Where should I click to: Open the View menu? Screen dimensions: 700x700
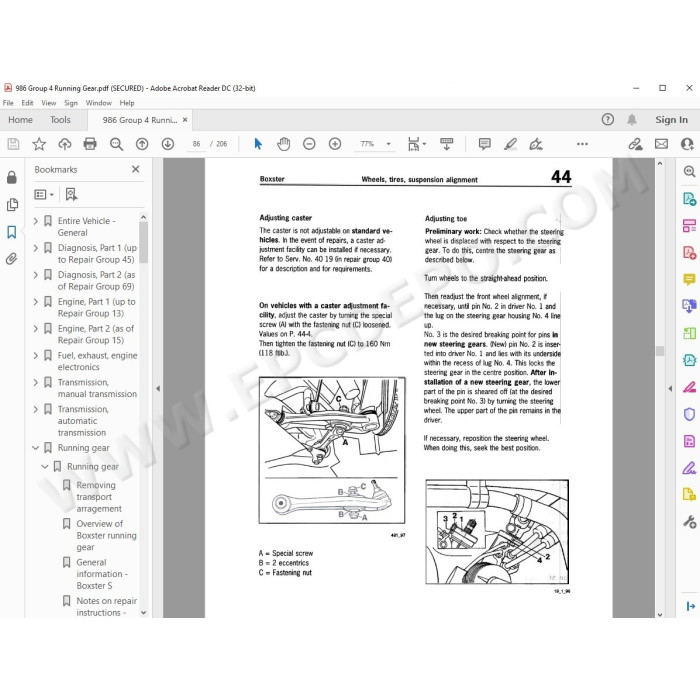click(49, 103)
